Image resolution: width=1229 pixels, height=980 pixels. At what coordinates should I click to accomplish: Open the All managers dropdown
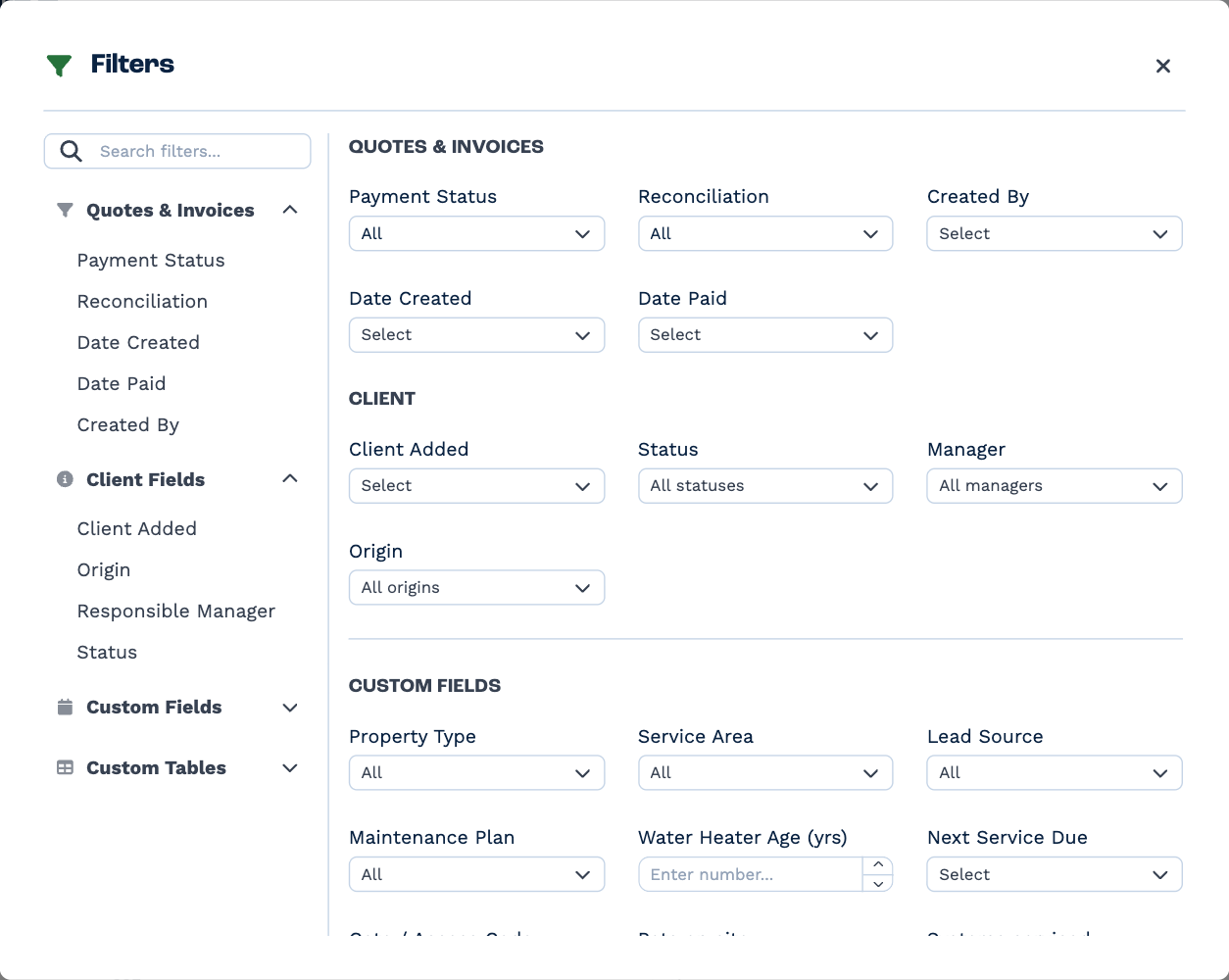click(1055, 486)
